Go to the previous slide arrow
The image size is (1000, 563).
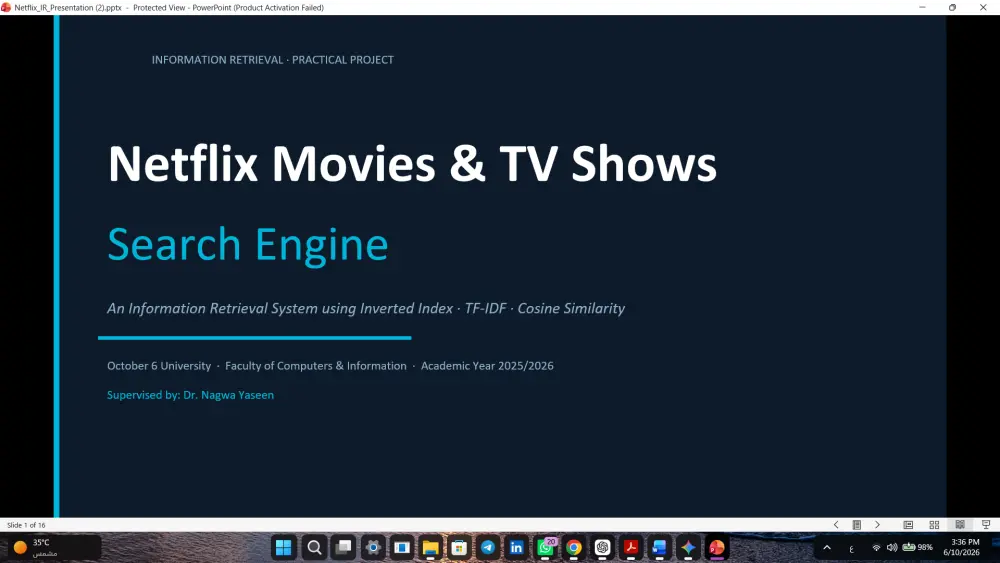coord(835,525)
